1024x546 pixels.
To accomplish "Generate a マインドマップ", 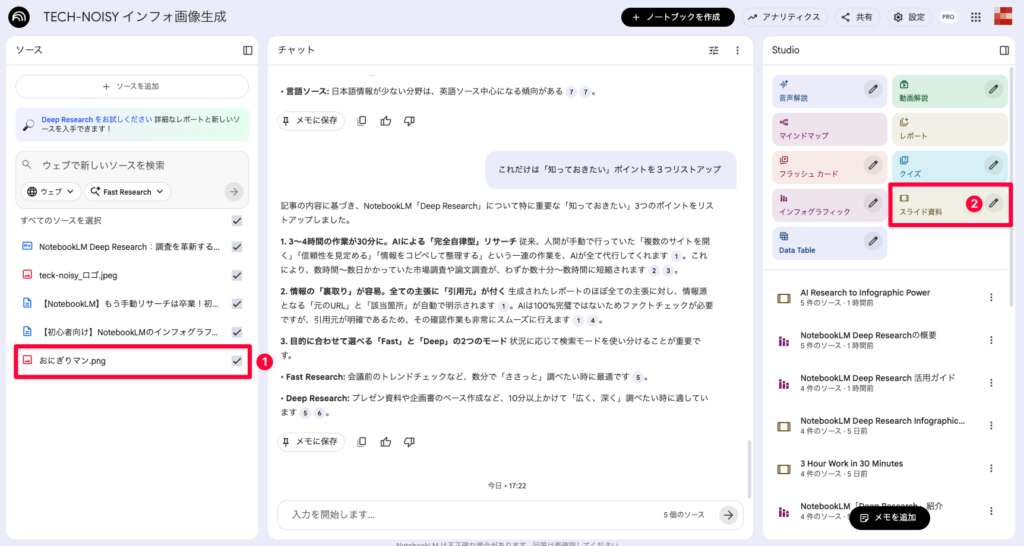I will 829,129.
